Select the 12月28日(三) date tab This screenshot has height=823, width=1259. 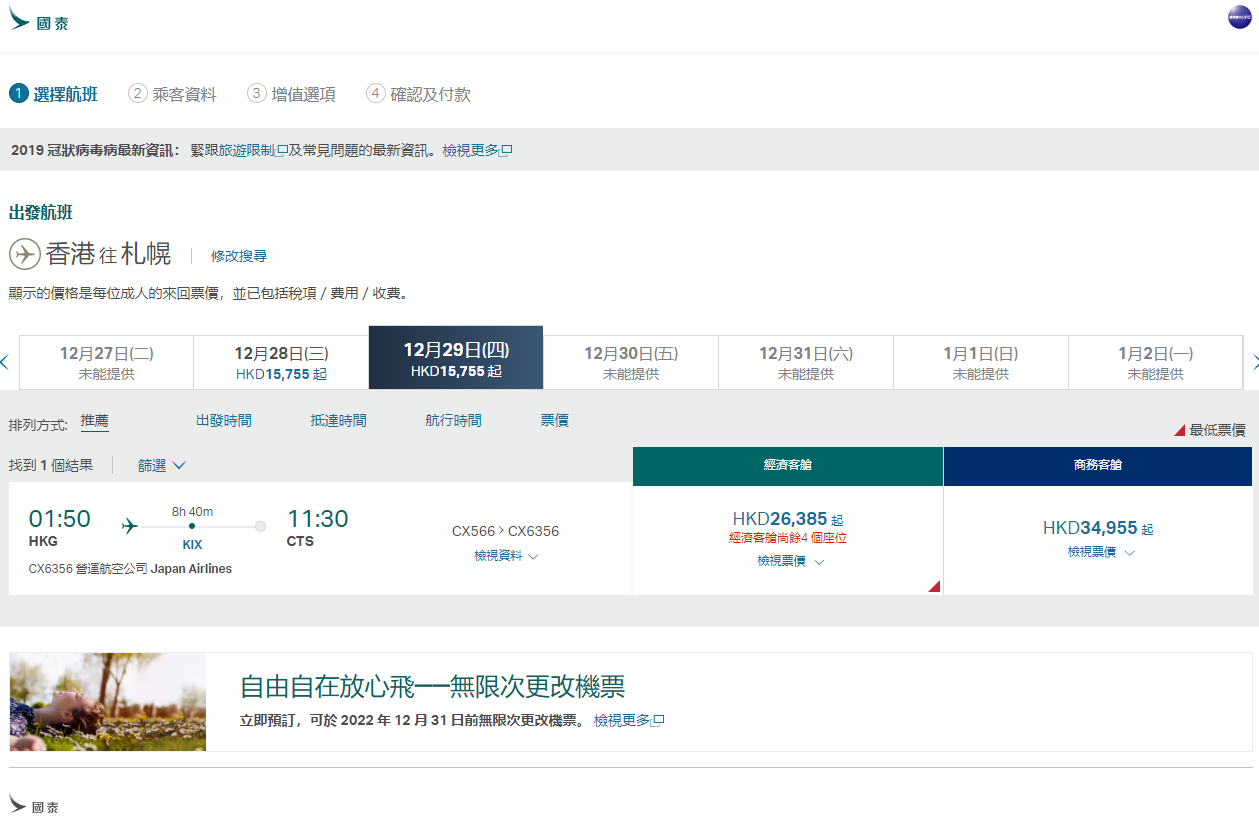pos(281,362)
